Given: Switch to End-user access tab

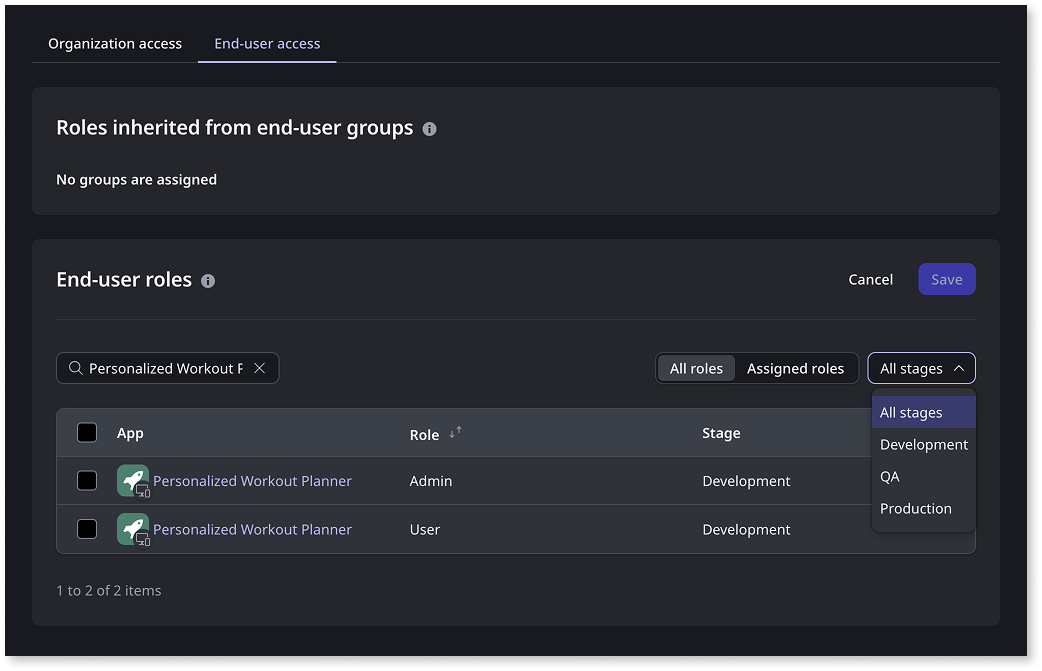Looking at the screenshot, I should click(x=267, y=44).
